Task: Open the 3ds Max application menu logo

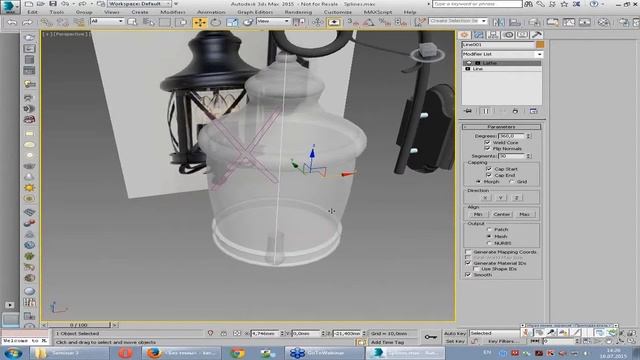Action: (x=9, y=6)
